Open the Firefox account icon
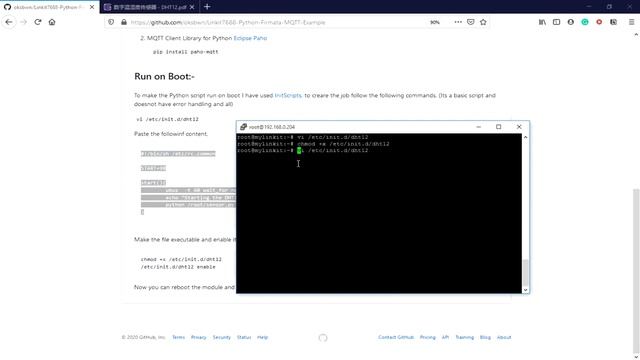640x360 pixels. click(x=571, y=22)
